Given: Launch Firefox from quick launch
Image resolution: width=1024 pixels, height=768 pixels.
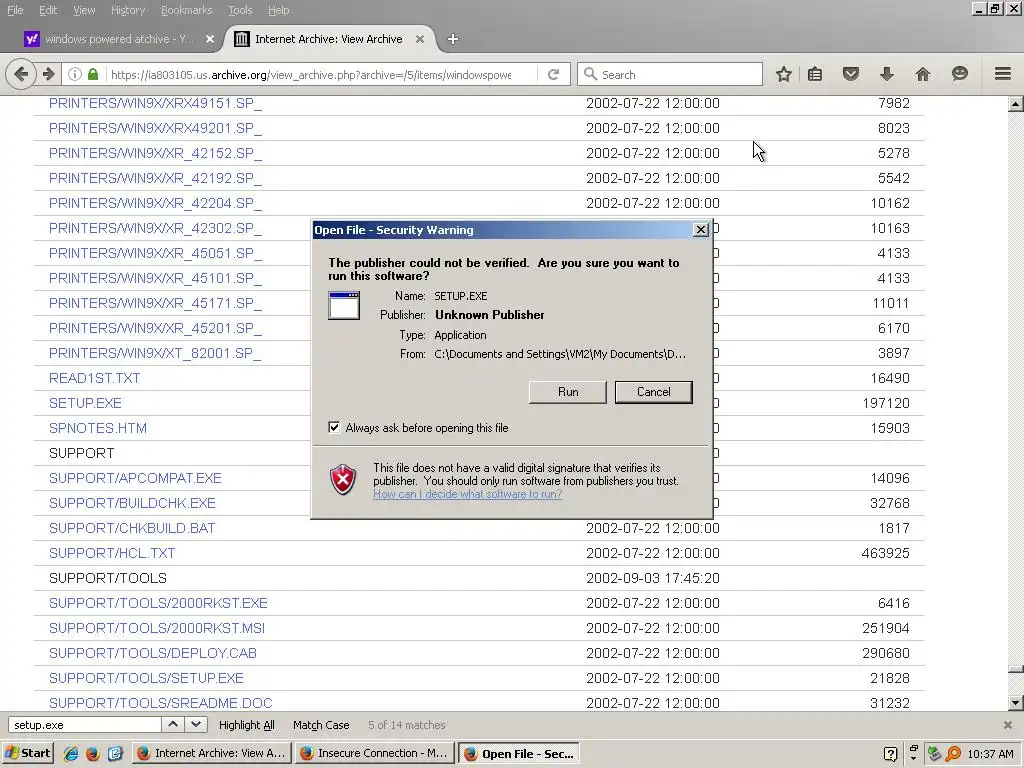Looking at the screenshot, I should click(93, 754).
